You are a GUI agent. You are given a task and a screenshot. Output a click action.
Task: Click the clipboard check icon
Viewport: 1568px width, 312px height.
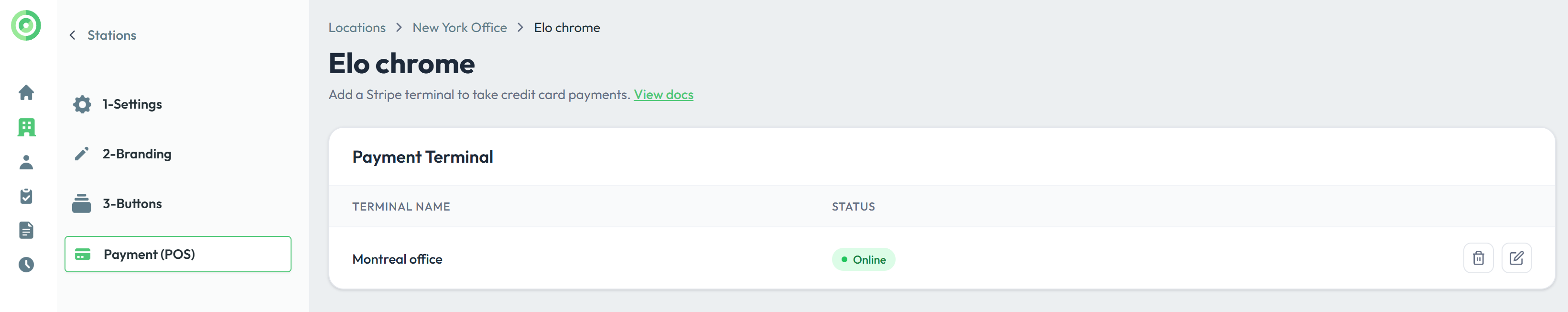click(x=26, y=196)
